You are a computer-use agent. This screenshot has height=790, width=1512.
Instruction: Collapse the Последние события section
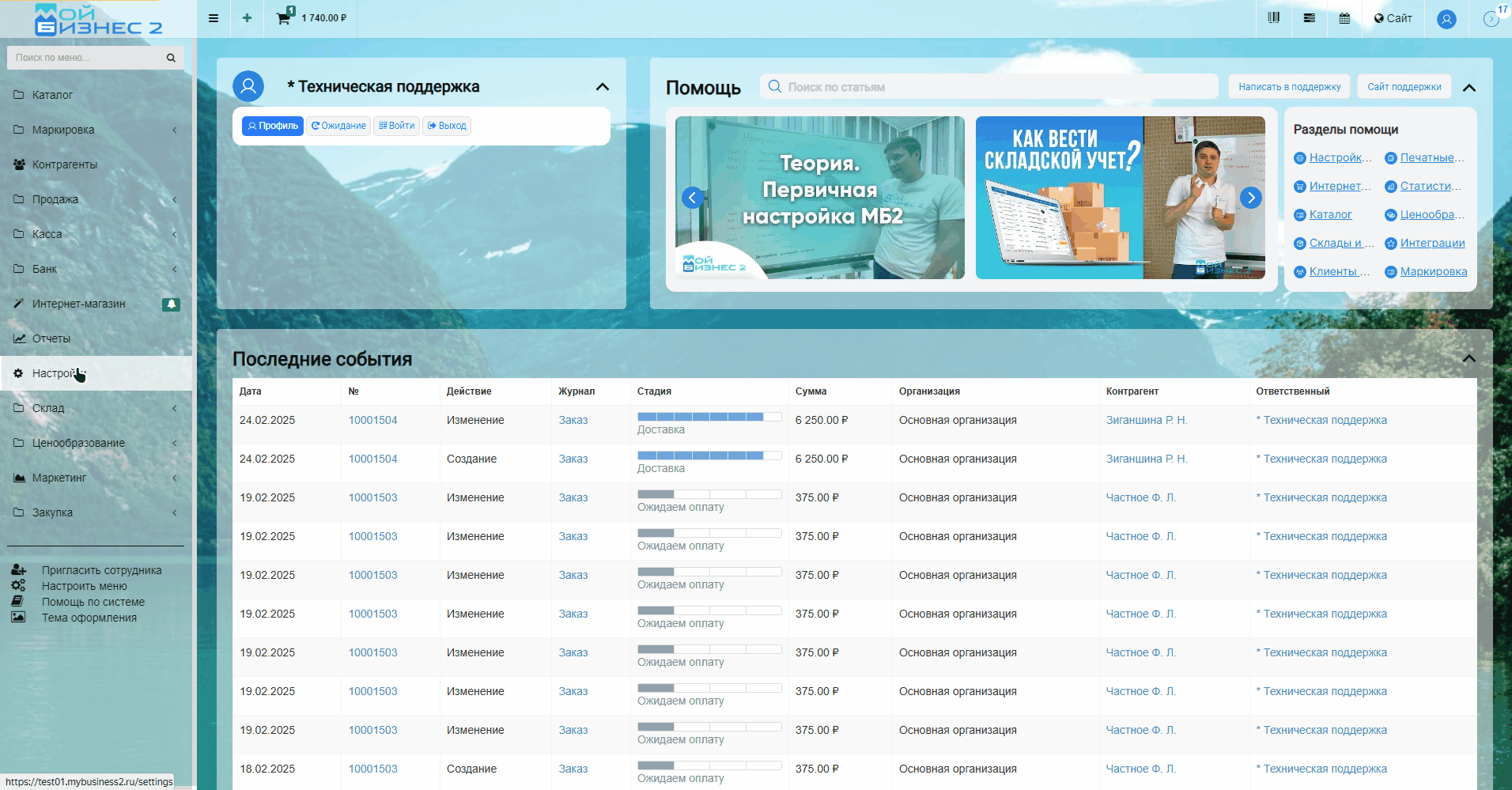click(x=1469, y=359)
